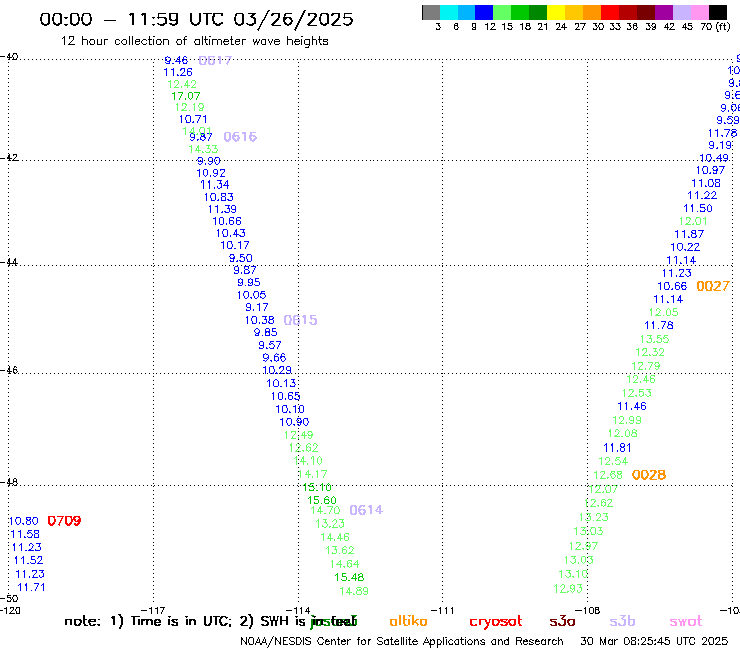Click the '70 (ft)' legend label

[x=715, y=27]
